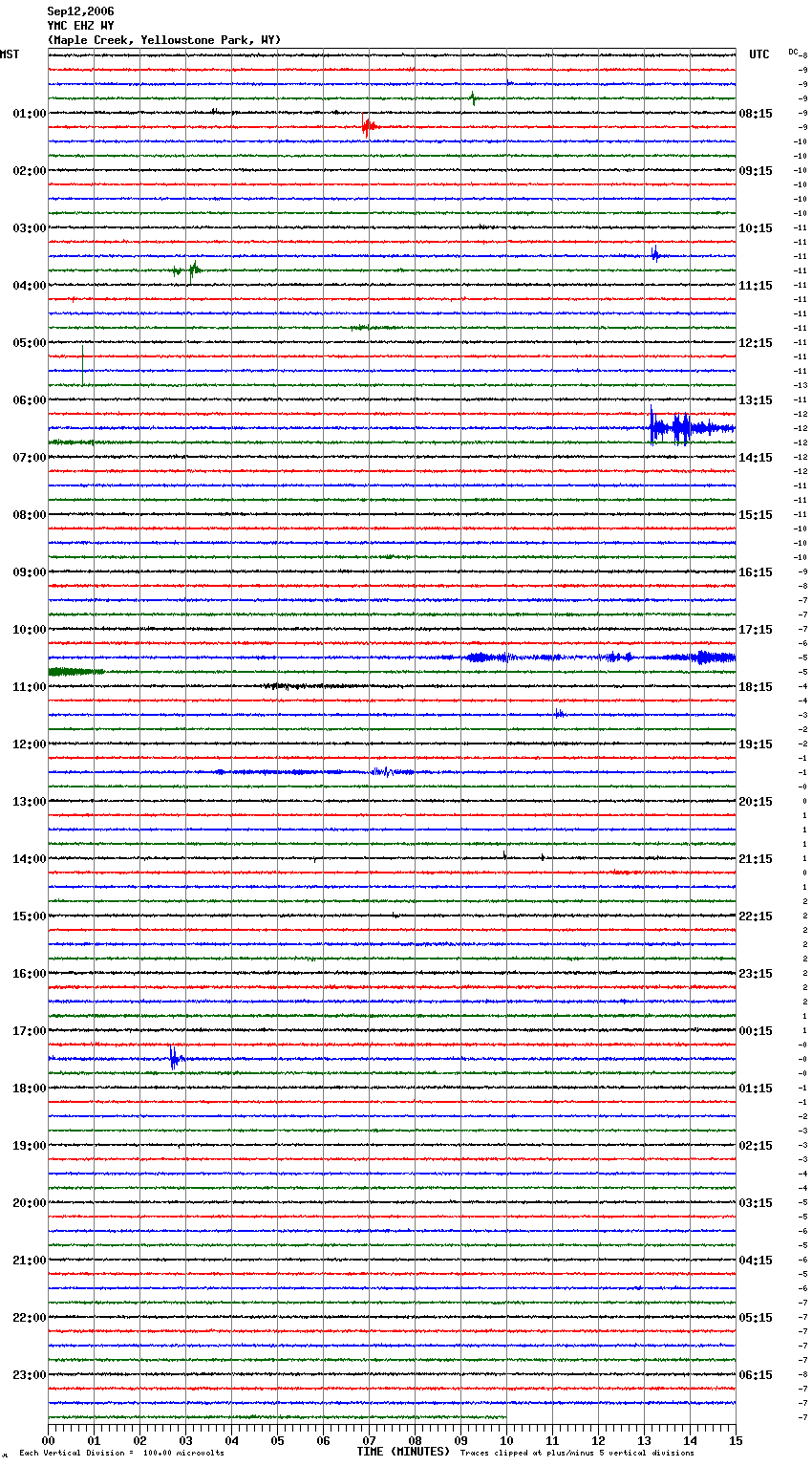Click minute 00 on the bottom time axis
Viewport: 812px width, 1466px height.
click(x=48, y=1441)
